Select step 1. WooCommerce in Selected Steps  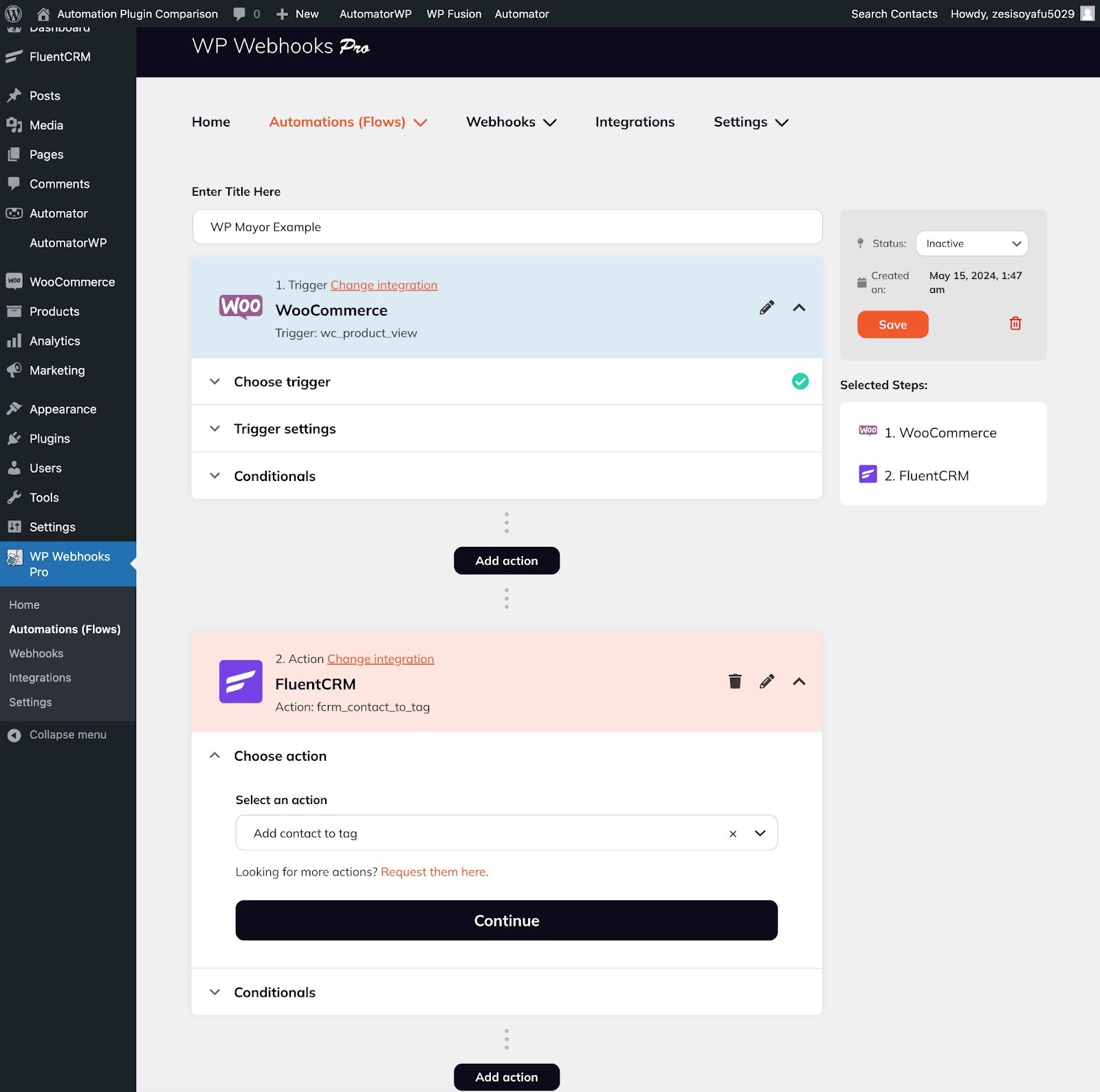(x=928, y=433)
